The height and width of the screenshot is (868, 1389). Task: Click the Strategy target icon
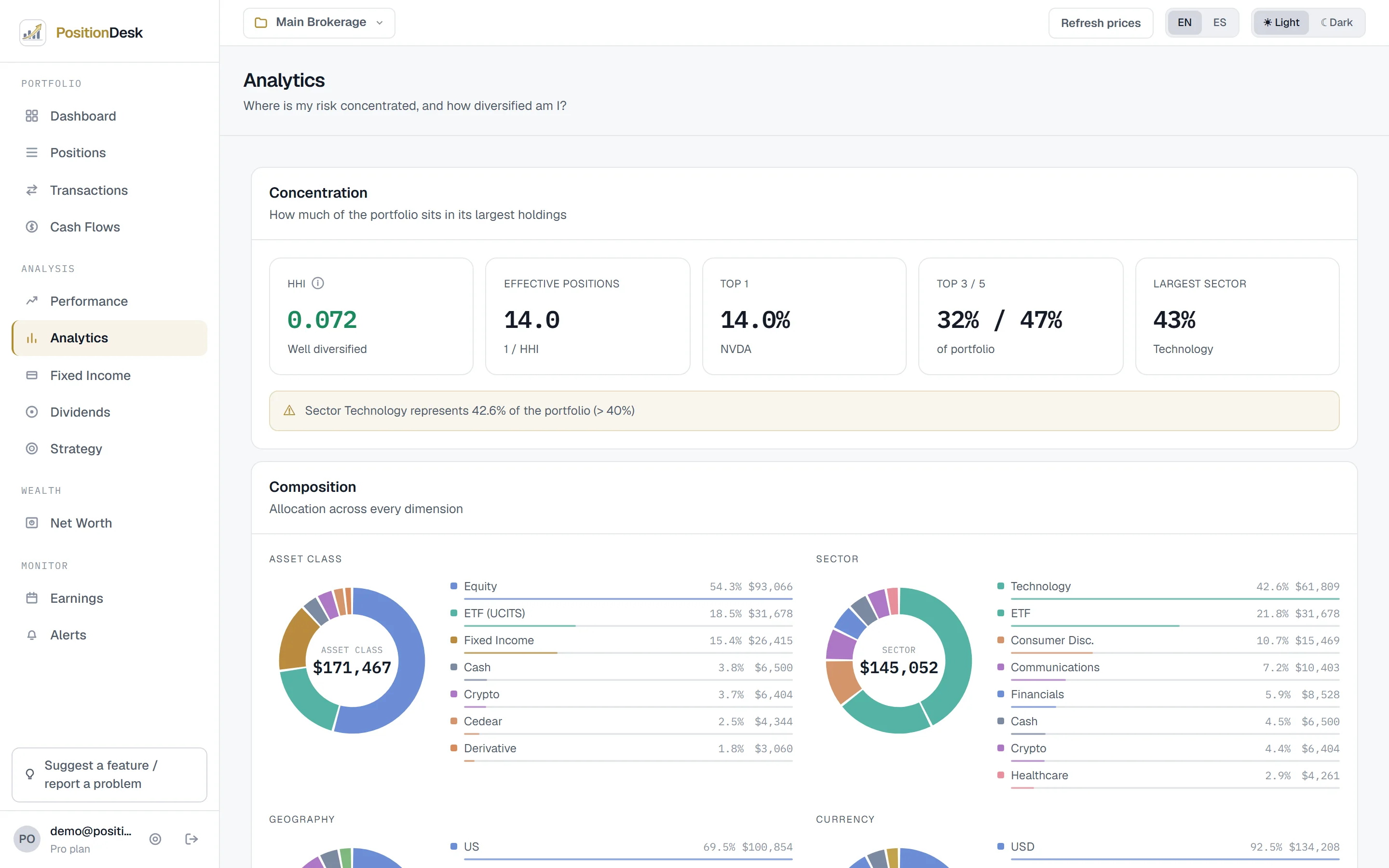(x=31, y=449)
